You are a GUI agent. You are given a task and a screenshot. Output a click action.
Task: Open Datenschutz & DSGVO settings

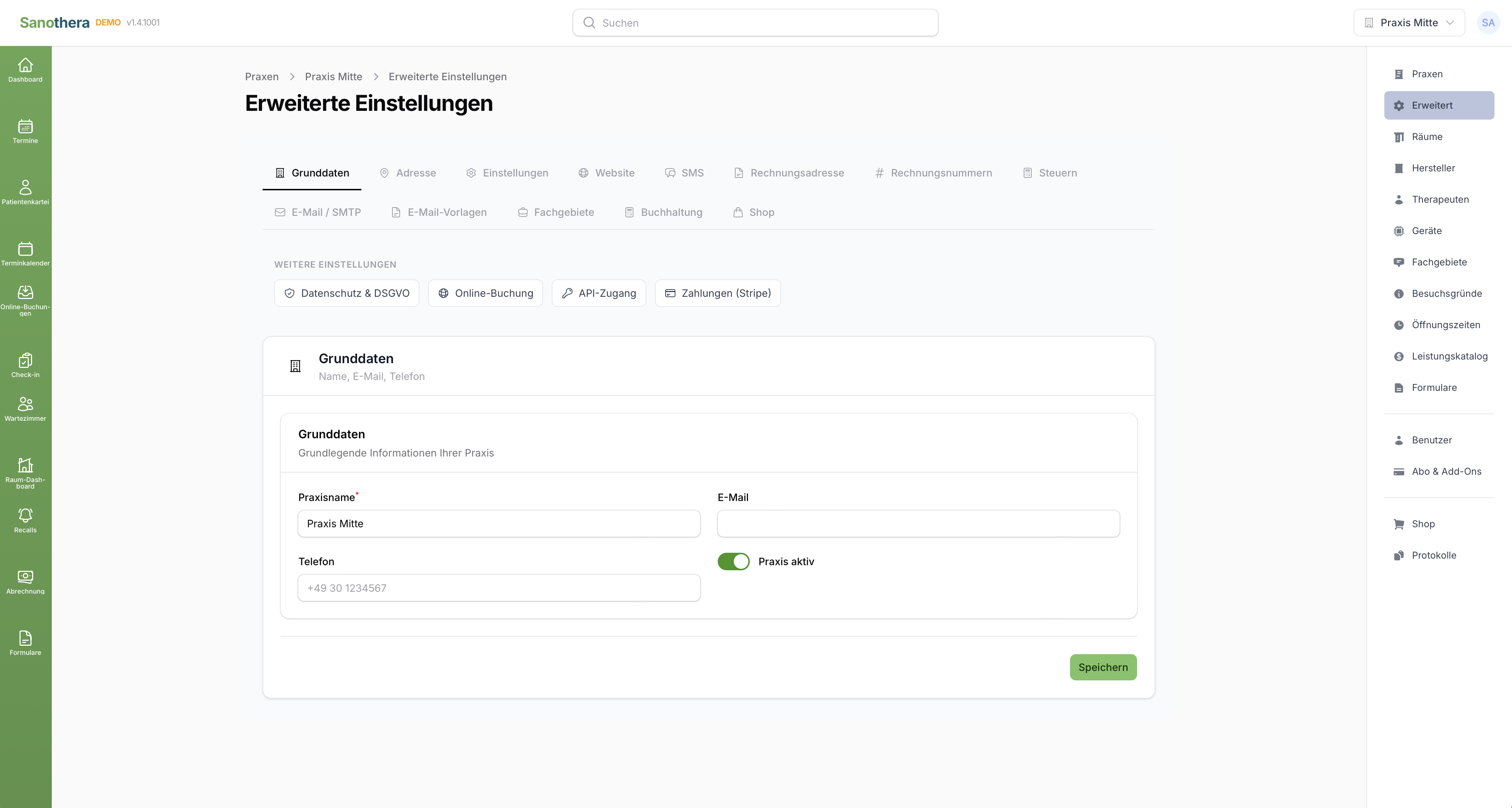click(x=346, y=294)
